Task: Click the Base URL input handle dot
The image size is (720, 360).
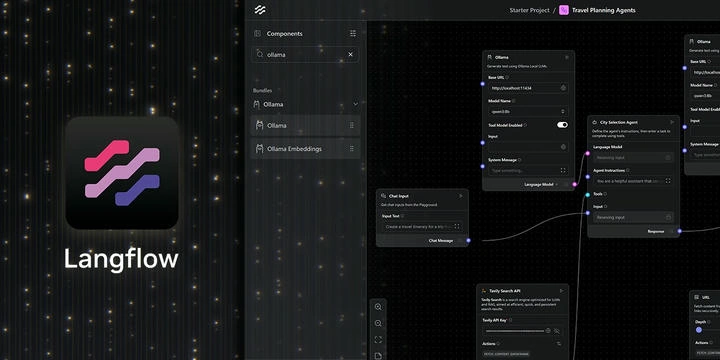Action: (482, 84)
